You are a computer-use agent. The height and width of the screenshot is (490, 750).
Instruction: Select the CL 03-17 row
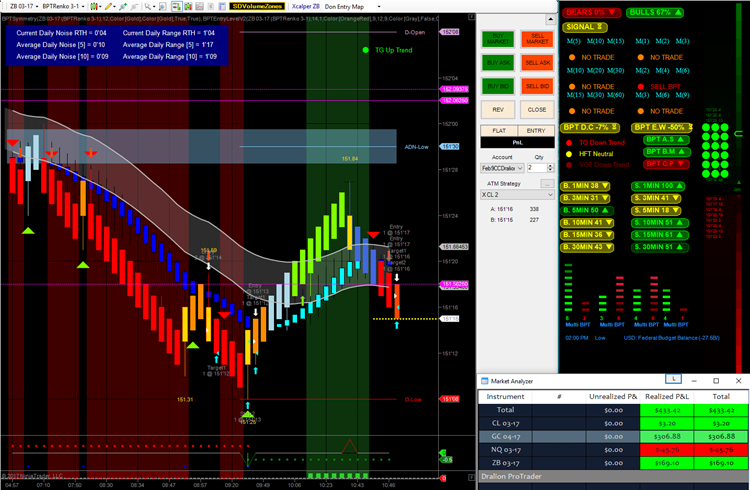point(613,423)
